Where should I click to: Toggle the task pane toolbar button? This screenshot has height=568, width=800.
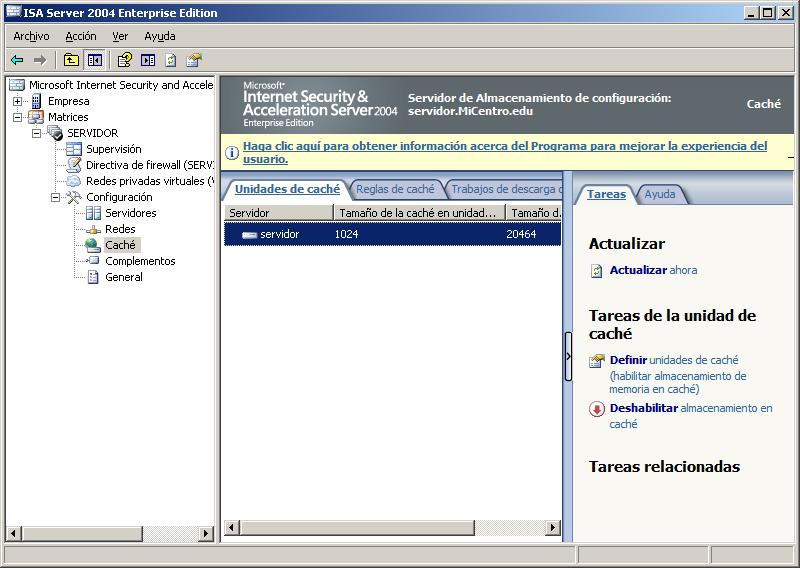pyautogui.click(x=148, y=60)
